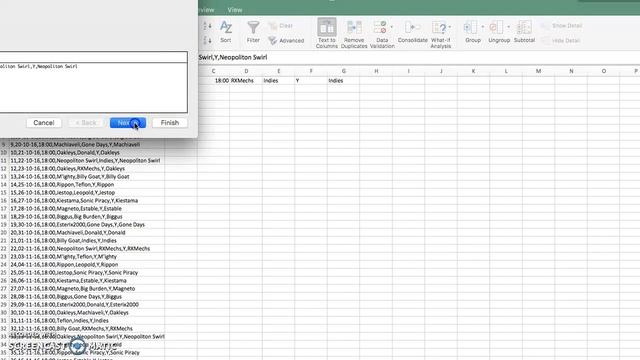
Task: Open Advanced filter options
Action: click(287, 40)
